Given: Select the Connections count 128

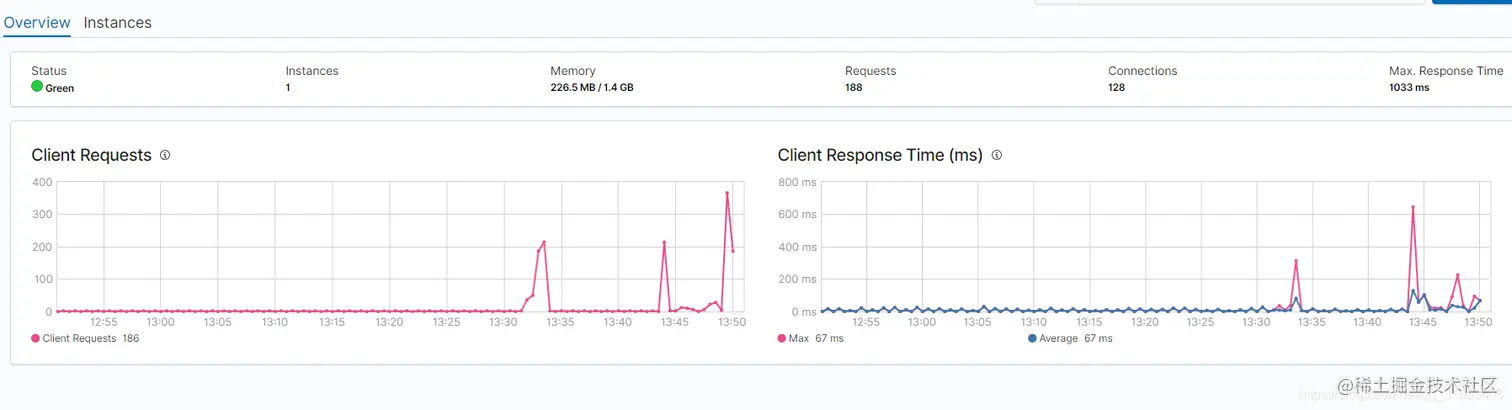Looking at the screenshot, I should point(1117,88).
